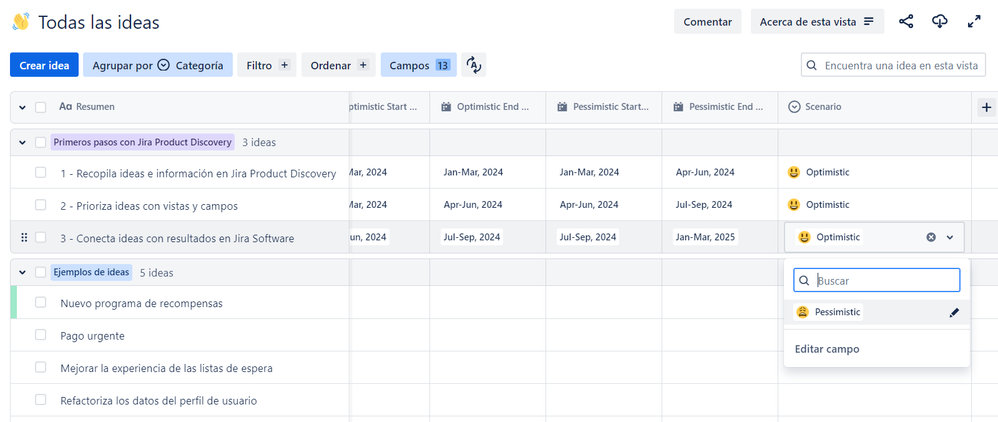Collapse the Ejemplos de ideas group
This screenshot has height=422, width=998.
pyautogui.click(x=22, y=272)
